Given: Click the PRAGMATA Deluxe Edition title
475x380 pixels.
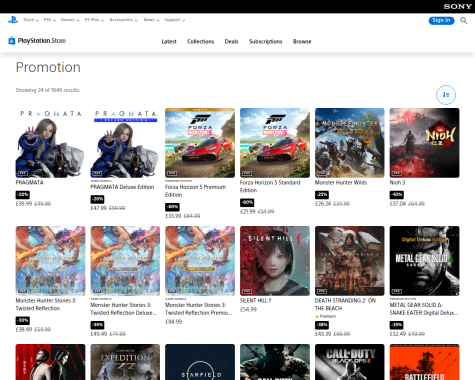Looking at the screenshot, I should pyautogui.click(x=122, y=187).
